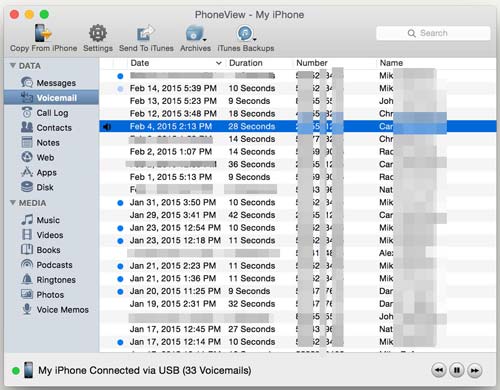The image size is (500, 390).
Task: Select Messages in the sidebar
Action: point(51,83)
